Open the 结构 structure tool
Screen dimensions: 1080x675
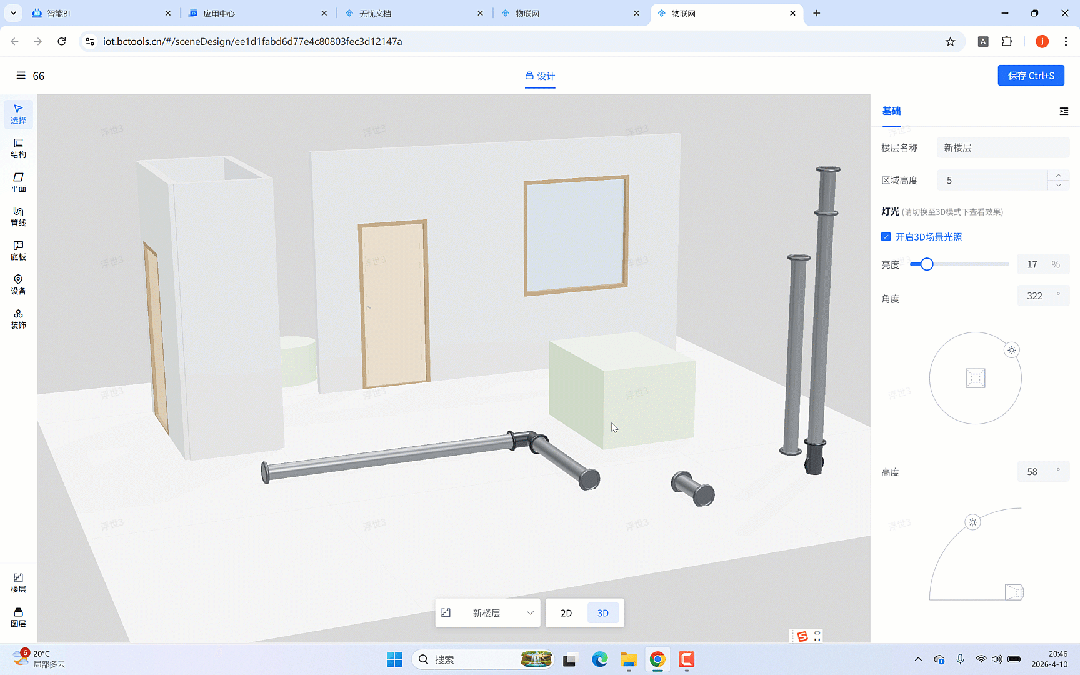click(x=18, y=148)
